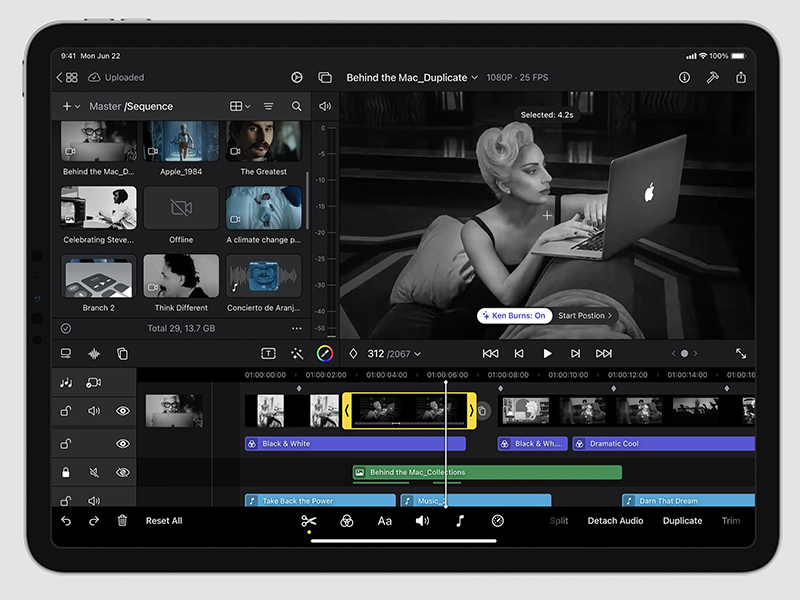Open the media sort filter icon

tap(268, 106)
